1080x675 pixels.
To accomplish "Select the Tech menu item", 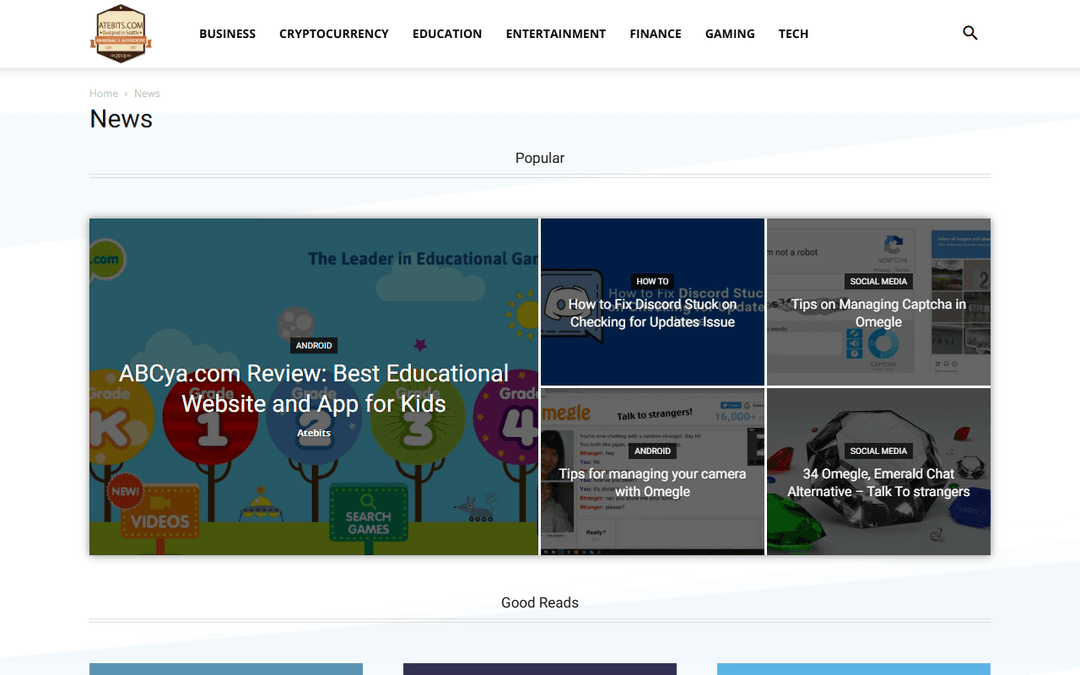I will pyautogui.click(x=793, y=34).
